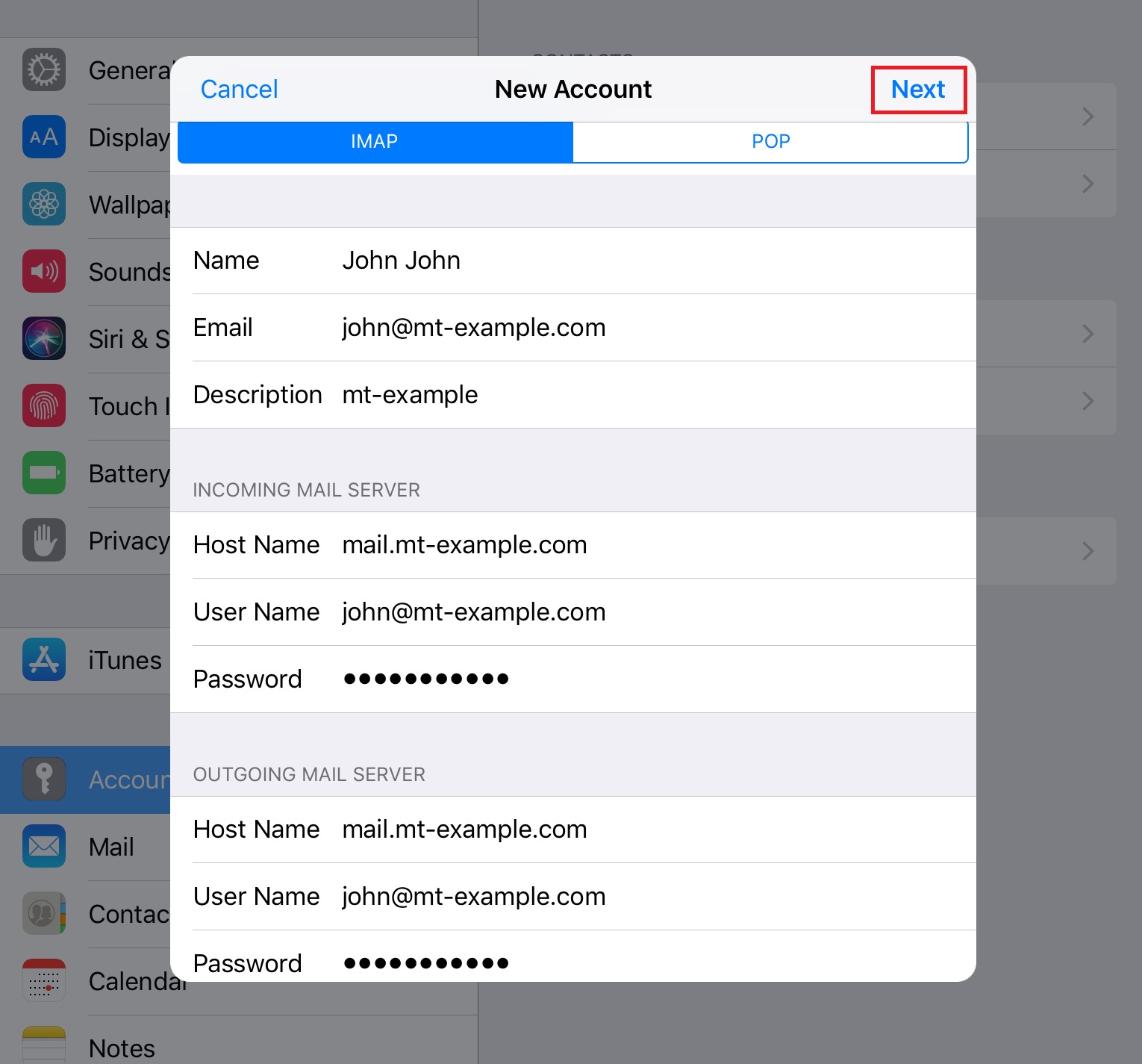The image size is (1142, 1064).
Task: Edit incoming server User Name field
Action: [x=573, y=612]
